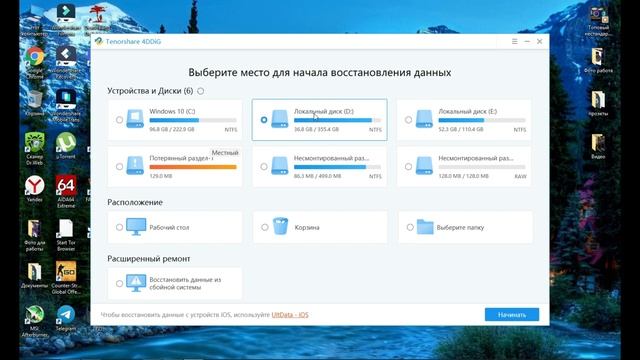This screenshot has height=360, width=640.
Task: Open Google Chrome from the desktop
Action: [x=35, y=57]
